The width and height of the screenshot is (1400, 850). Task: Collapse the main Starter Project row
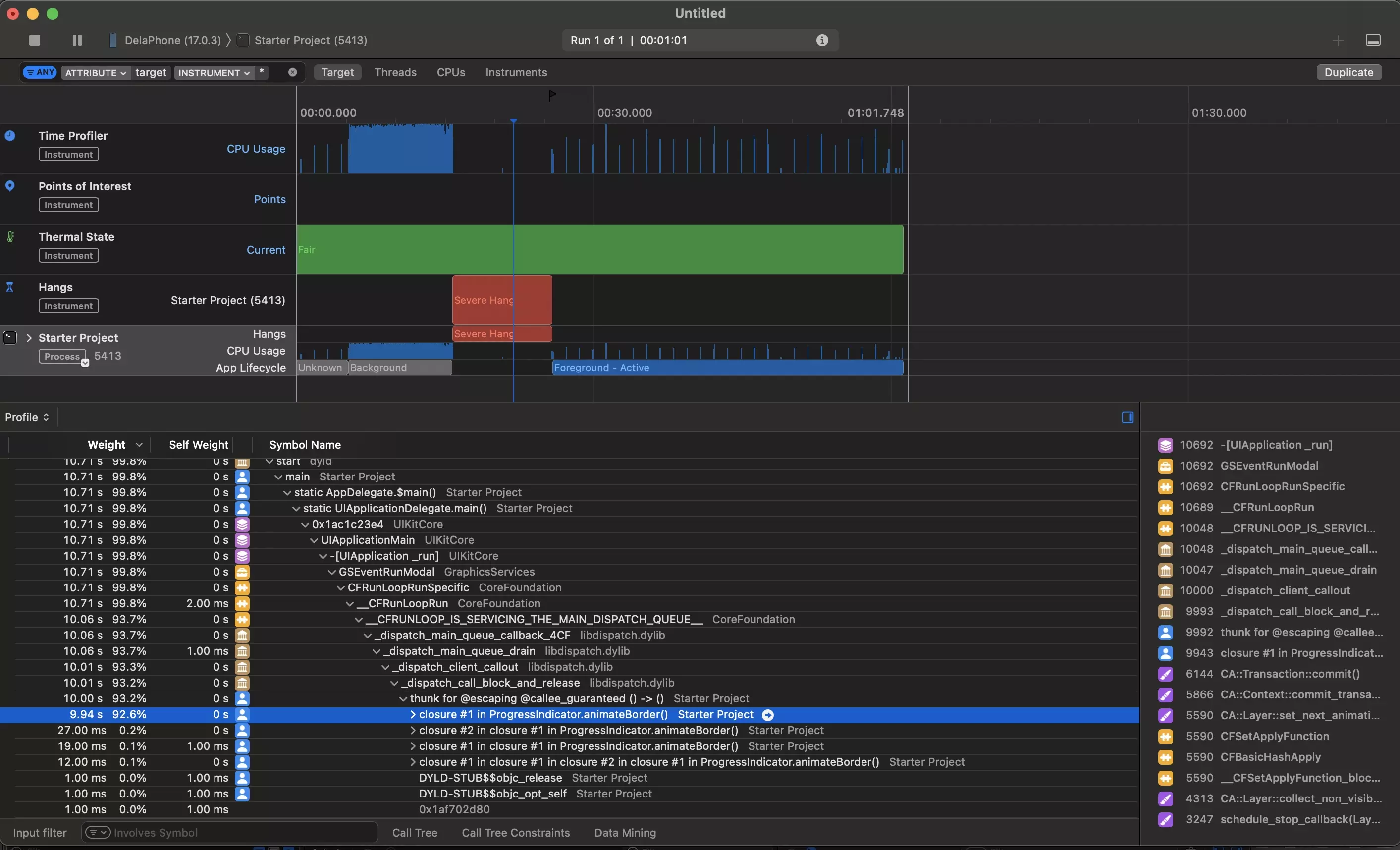(x=278, y=477)
